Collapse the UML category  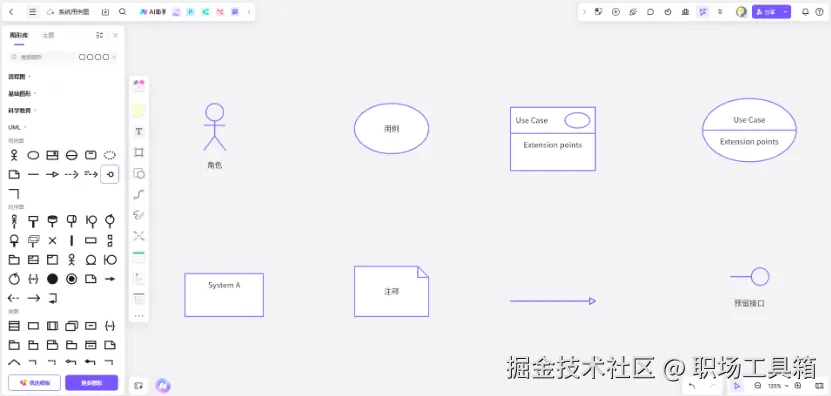click(17, 127)
